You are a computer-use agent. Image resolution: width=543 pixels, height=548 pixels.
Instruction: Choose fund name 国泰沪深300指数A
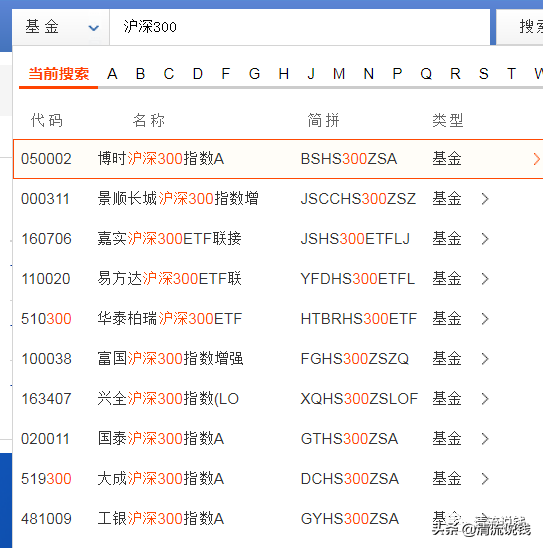pos(161,438)
